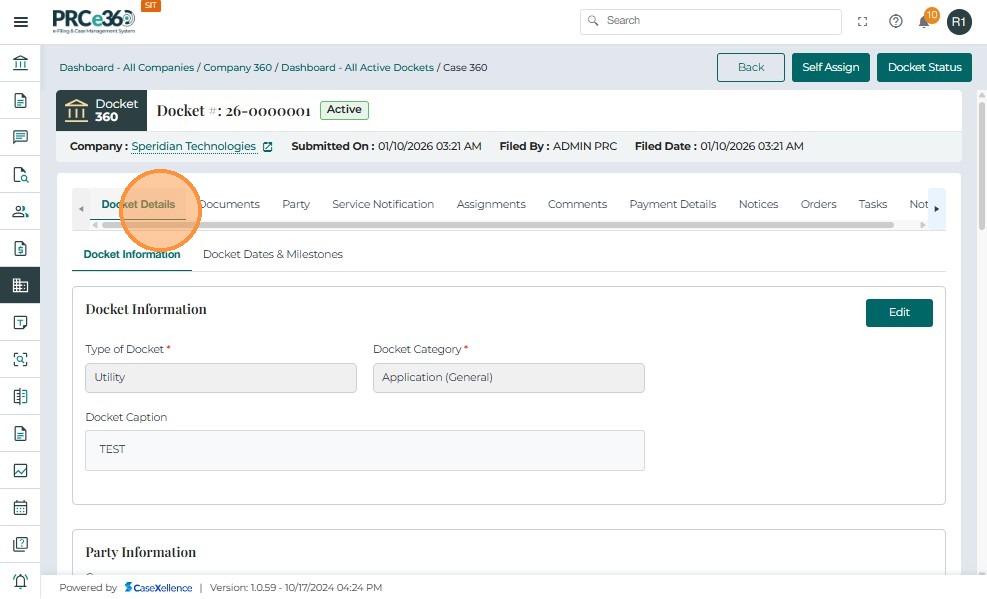This screenshot has width=987, height=599.
Task: Click the alarm bell sidebar icon
Action: pos(20,581)
